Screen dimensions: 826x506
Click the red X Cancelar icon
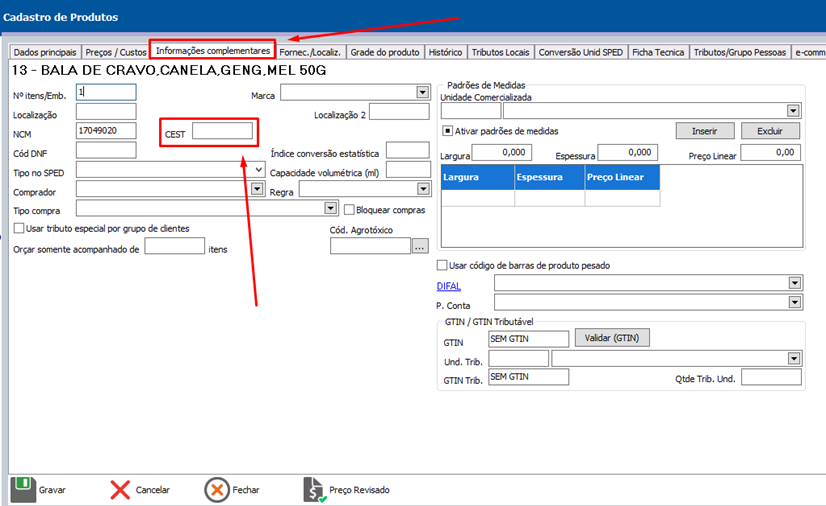pyautogui.click(x=120, y=489)
